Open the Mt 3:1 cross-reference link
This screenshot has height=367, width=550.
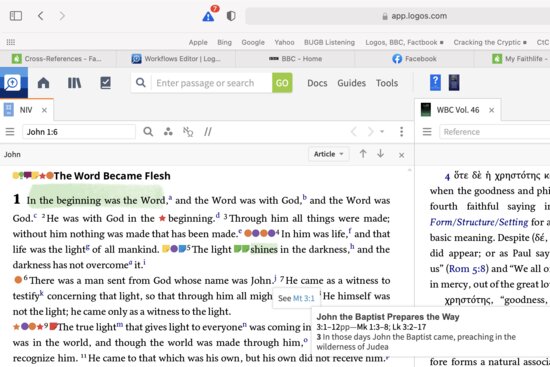(304, 298)
